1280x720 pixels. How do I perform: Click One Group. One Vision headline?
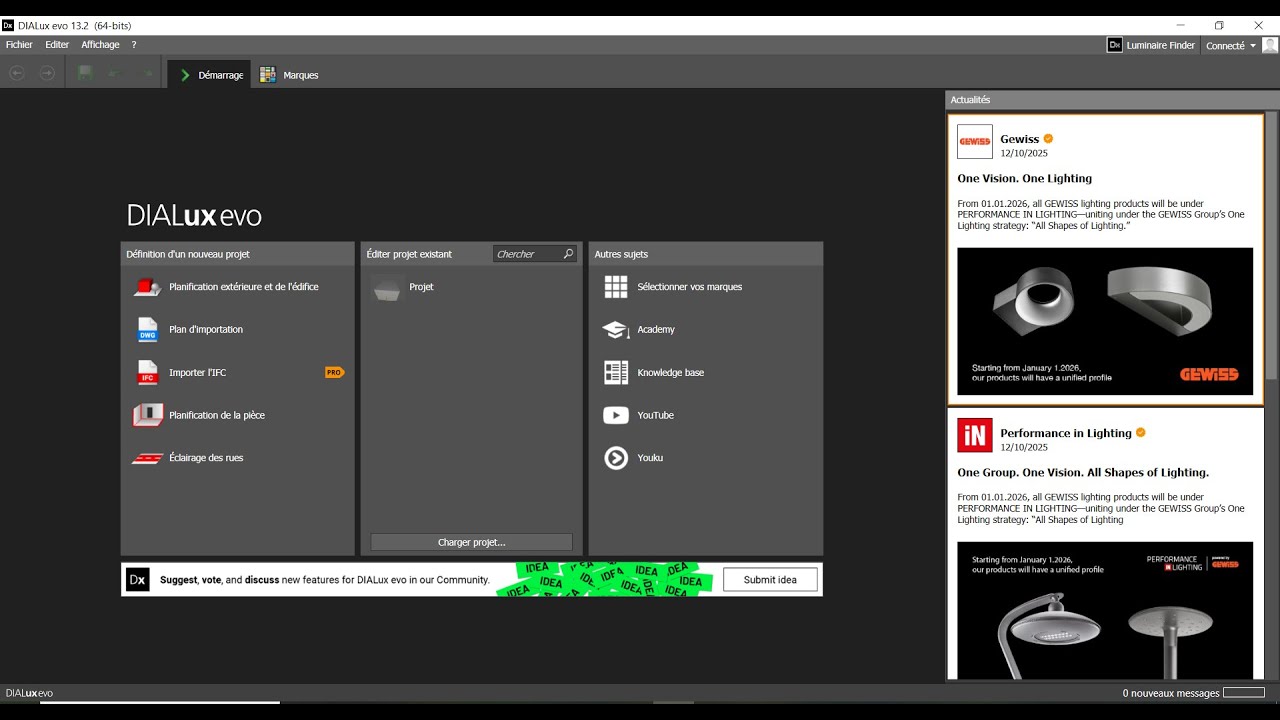1083,472
